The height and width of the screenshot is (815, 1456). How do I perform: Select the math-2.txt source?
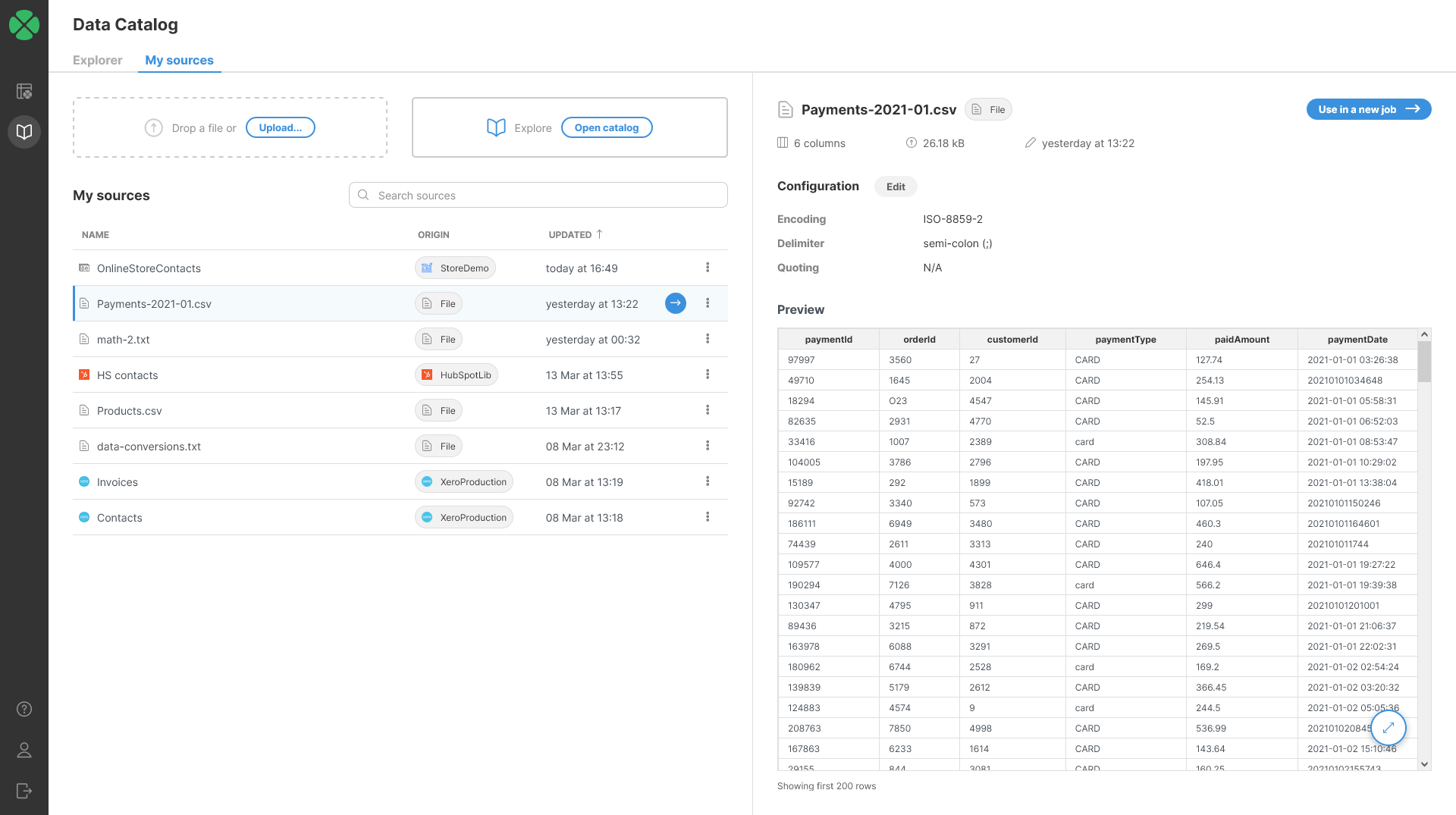(x=400, y=339)
